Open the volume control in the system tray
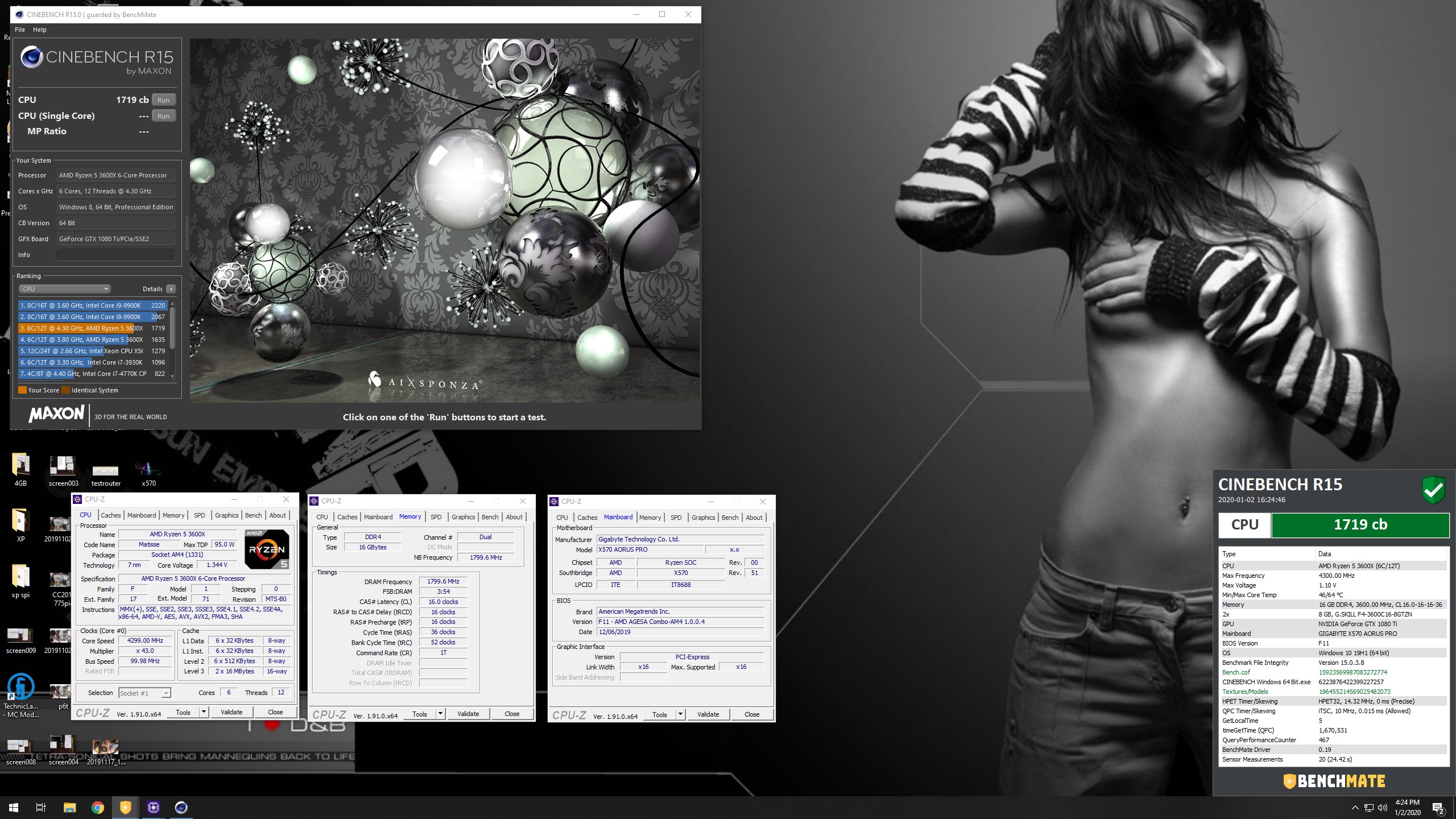The width and height of the screenshot is (1456, 819). (1383, 808)
